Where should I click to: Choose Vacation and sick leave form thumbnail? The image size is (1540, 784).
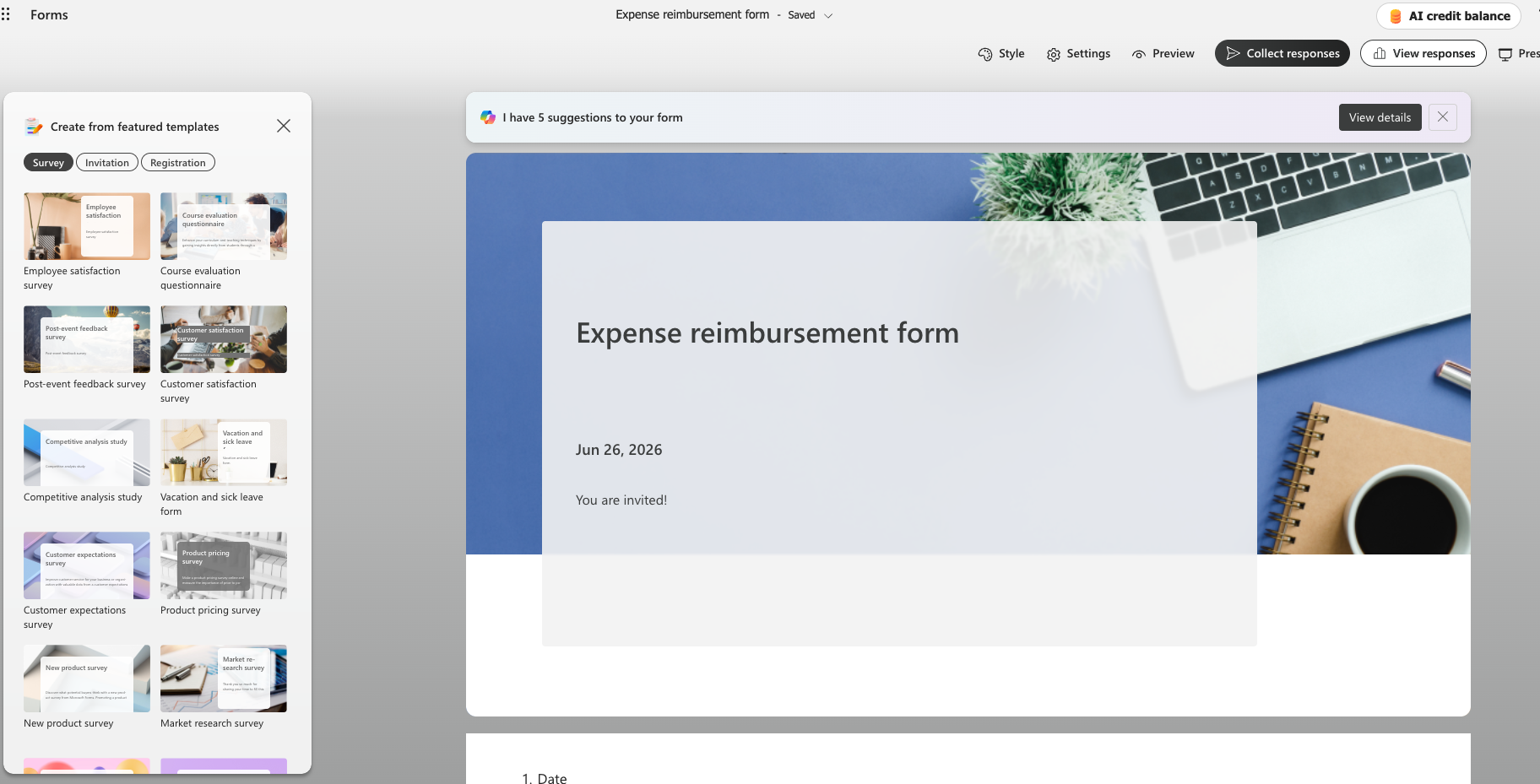pos(224,452)
